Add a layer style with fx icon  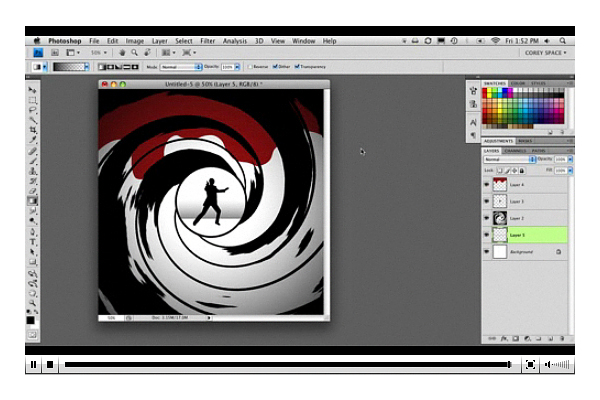(x=504, y=338)
